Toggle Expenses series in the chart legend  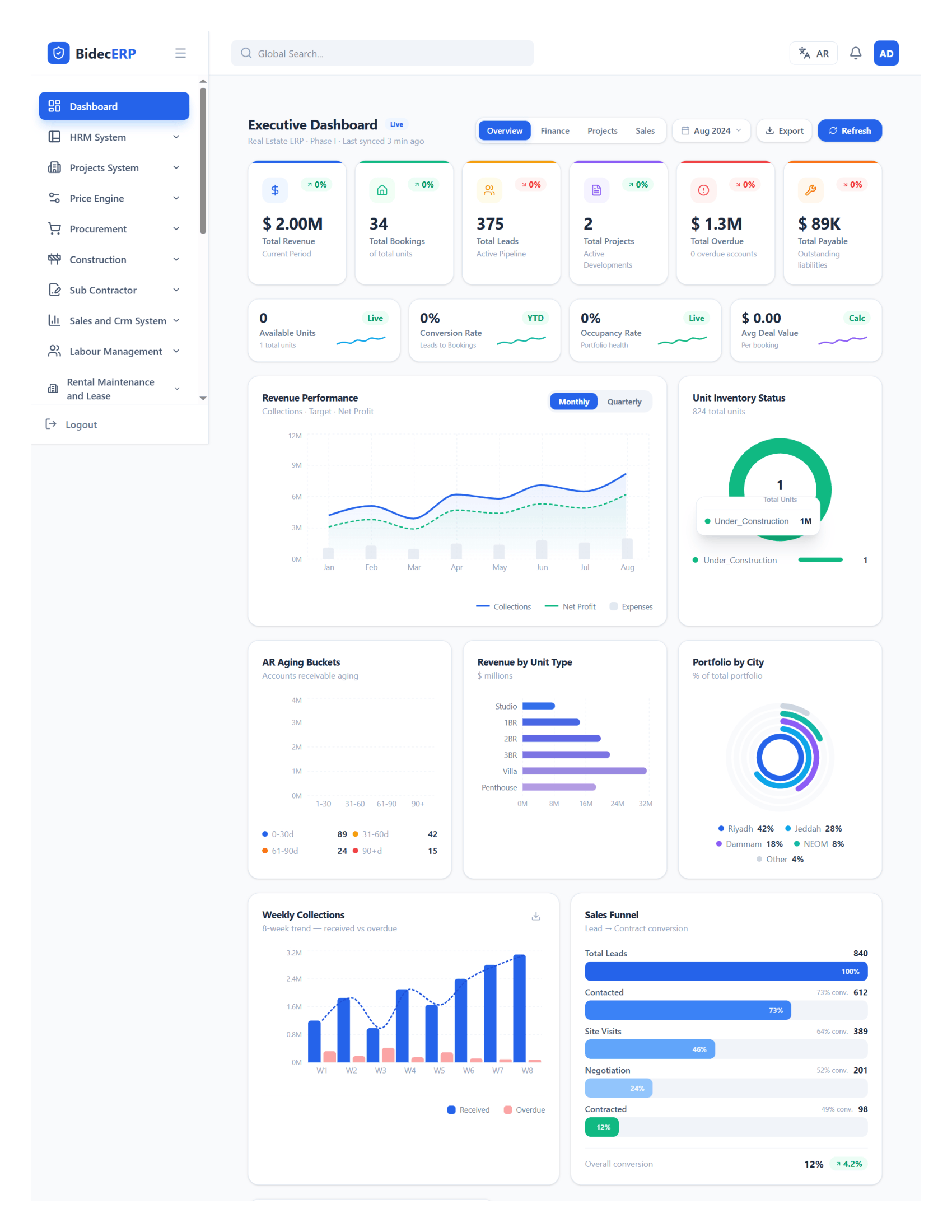pyautogui.click(x=631, y=606)
